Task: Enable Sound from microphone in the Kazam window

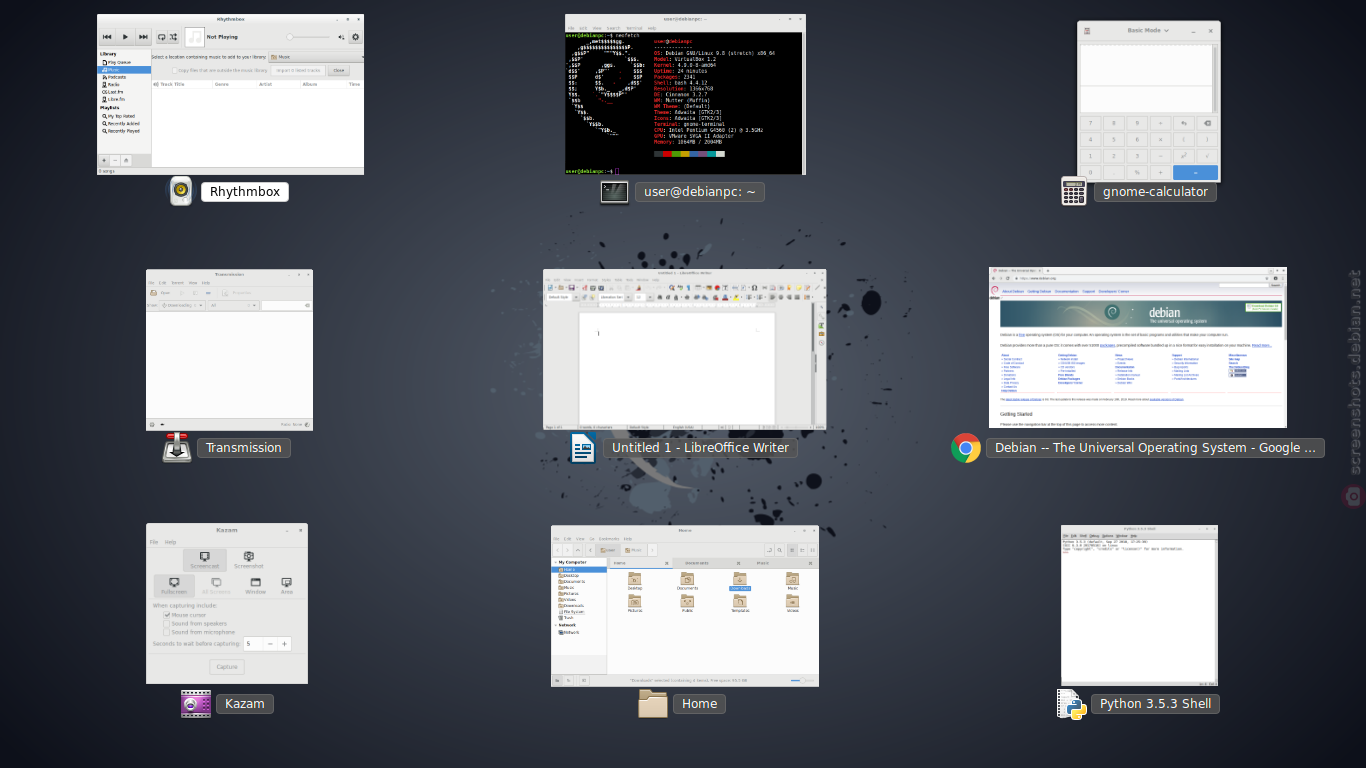Action: [167, 633]
